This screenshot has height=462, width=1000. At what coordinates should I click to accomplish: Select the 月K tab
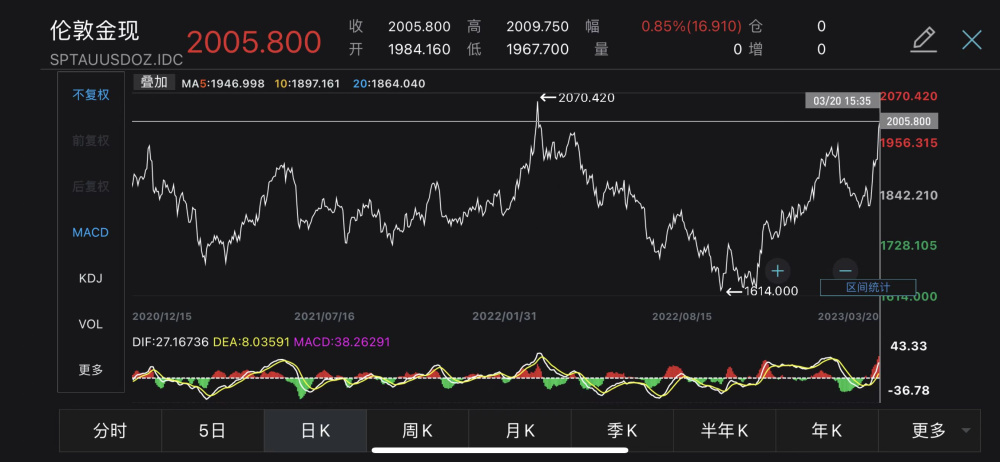(520, 431)
